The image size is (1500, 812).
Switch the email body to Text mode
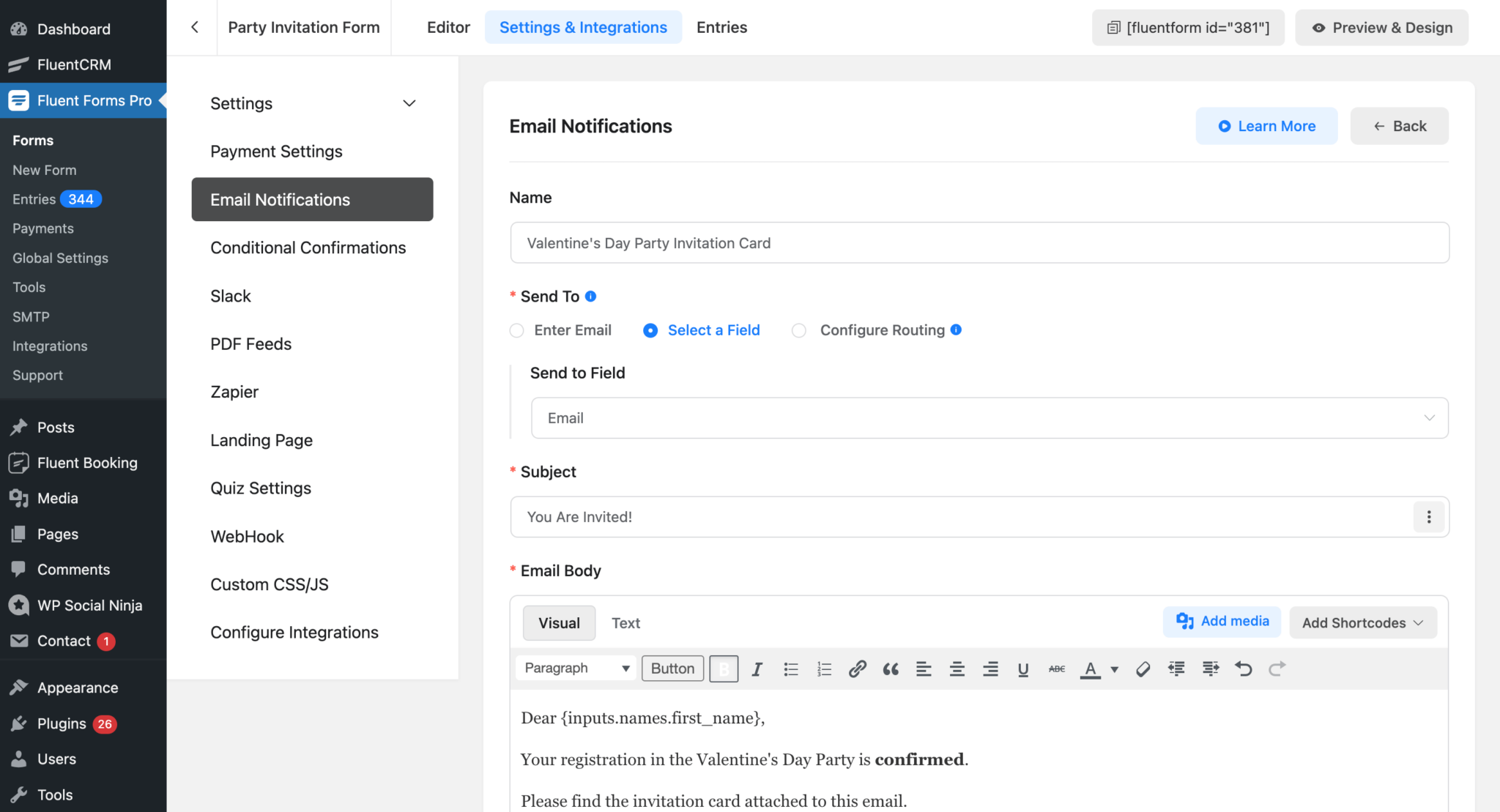625,623
